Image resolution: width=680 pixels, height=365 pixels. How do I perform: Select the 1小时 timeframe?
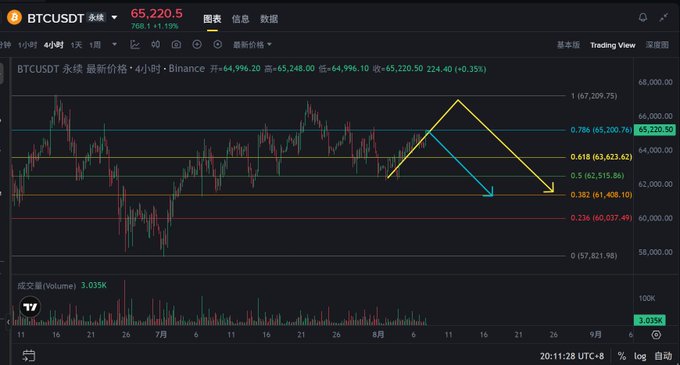coord(27,45)
